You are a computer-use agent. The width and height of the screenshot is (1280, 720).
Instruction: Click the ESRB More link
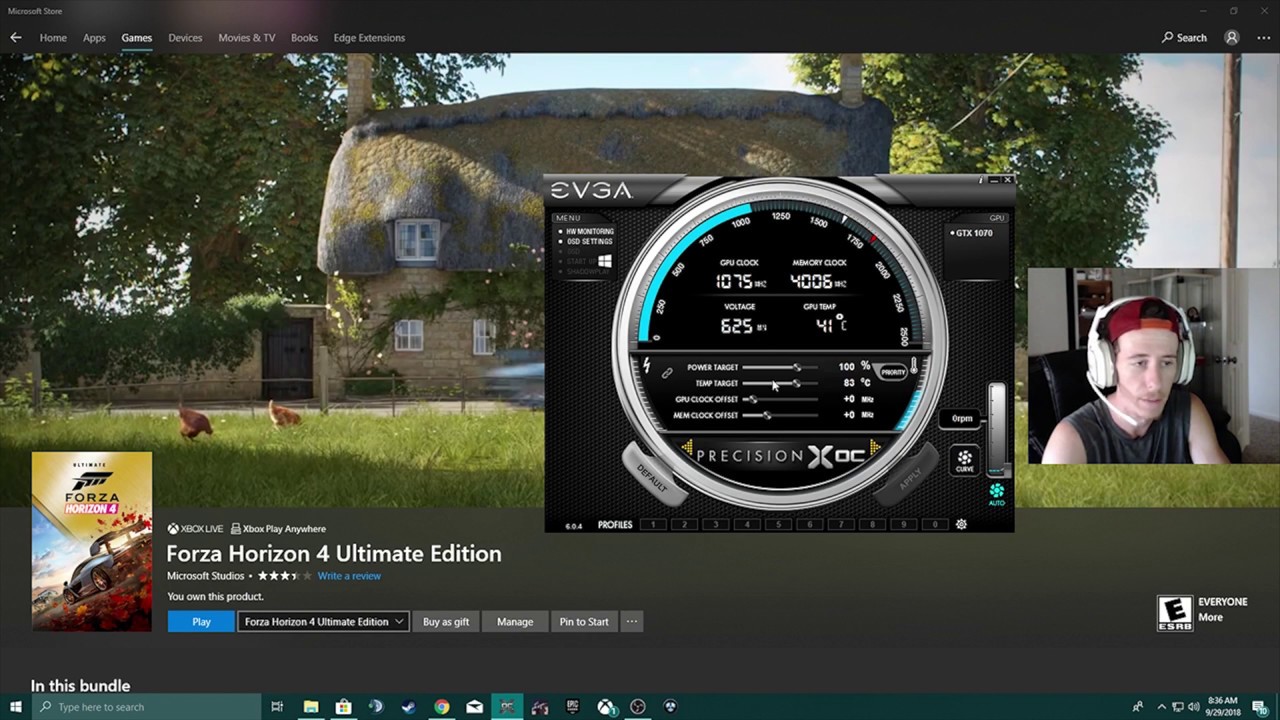(x=1210, y=617)
